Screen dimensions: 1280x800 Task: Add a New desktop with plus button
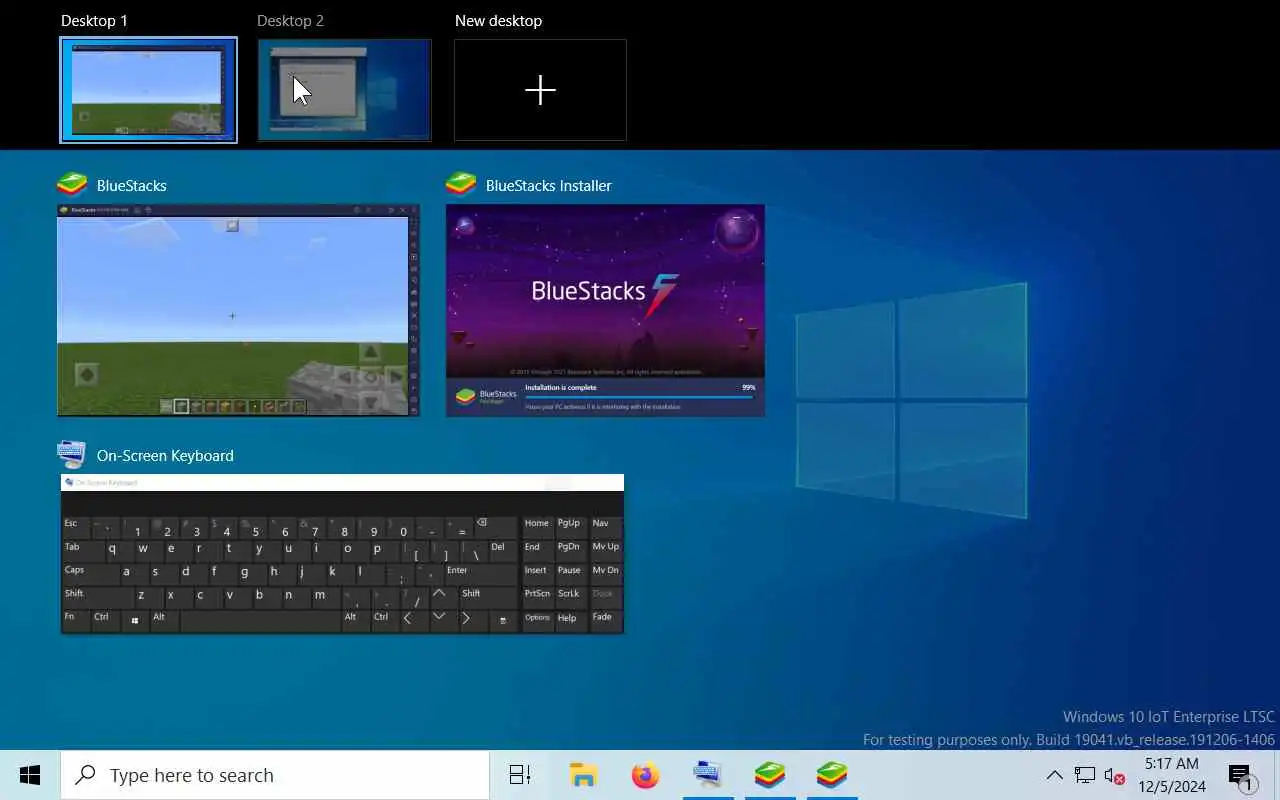pyautogui.click(x=540, y=90)
